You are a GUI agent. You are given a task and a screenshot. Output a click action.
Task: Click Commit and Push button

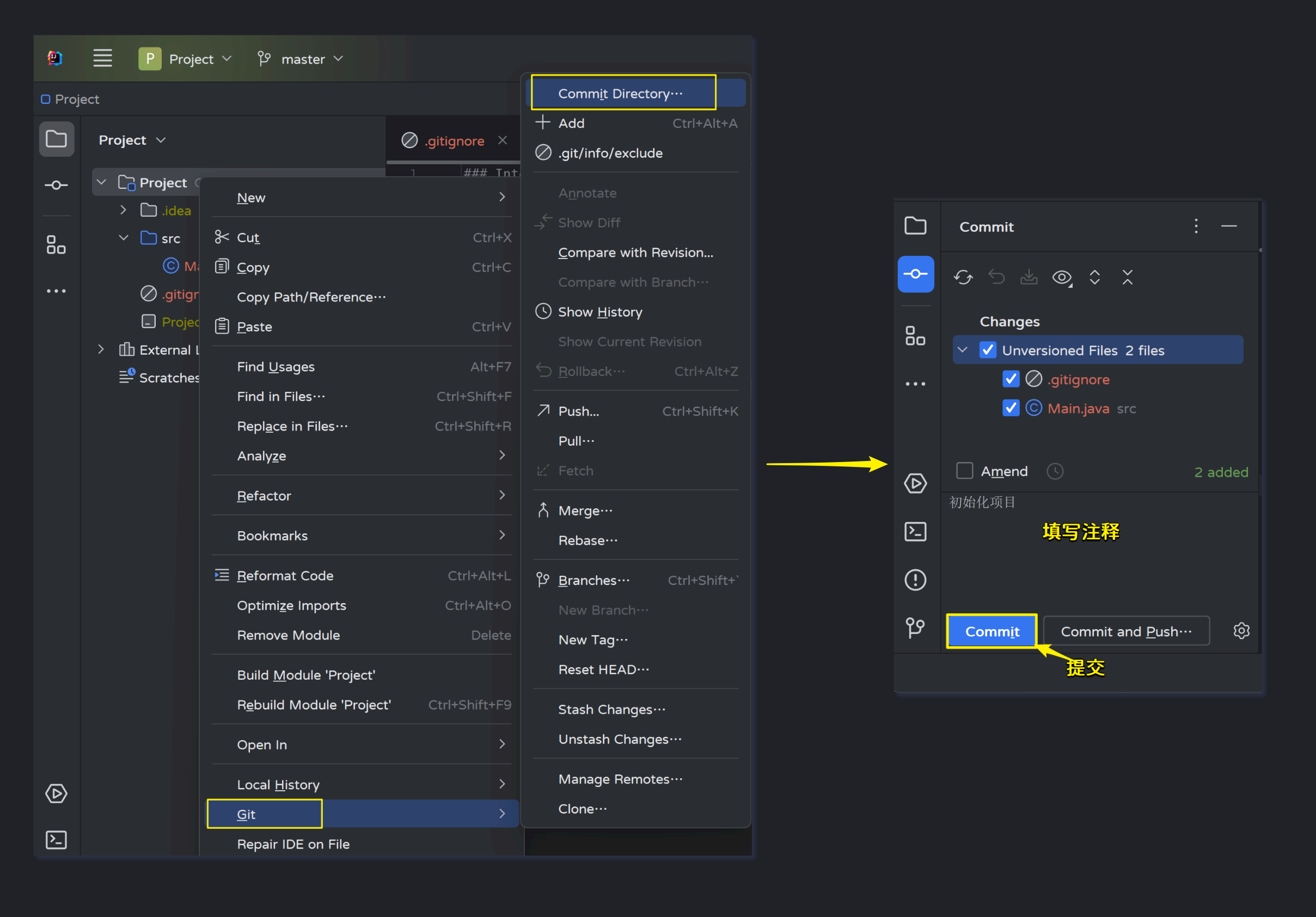coord(1126,631)
